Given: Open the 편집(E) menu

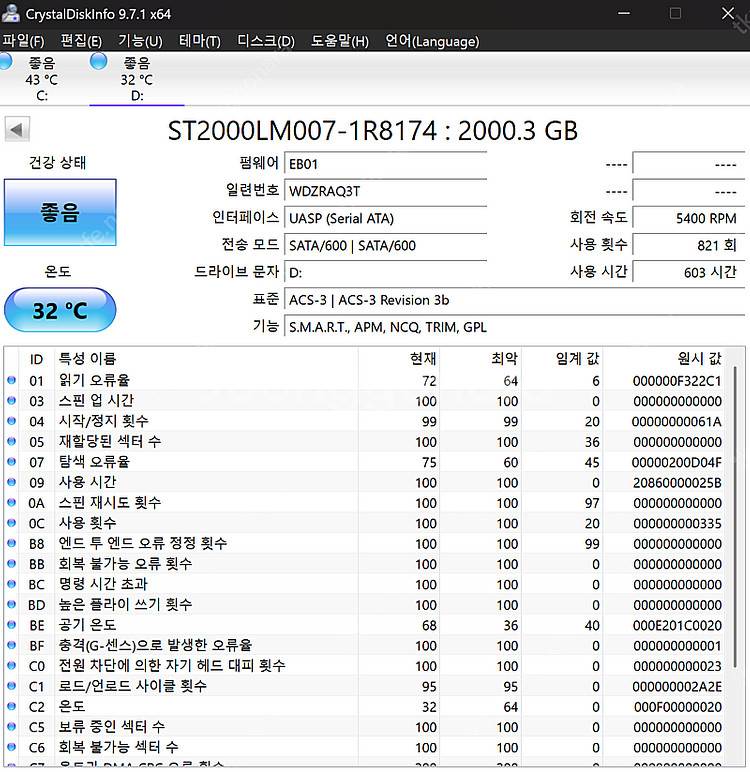Looking at the screenshot, I should pos(81,41).
